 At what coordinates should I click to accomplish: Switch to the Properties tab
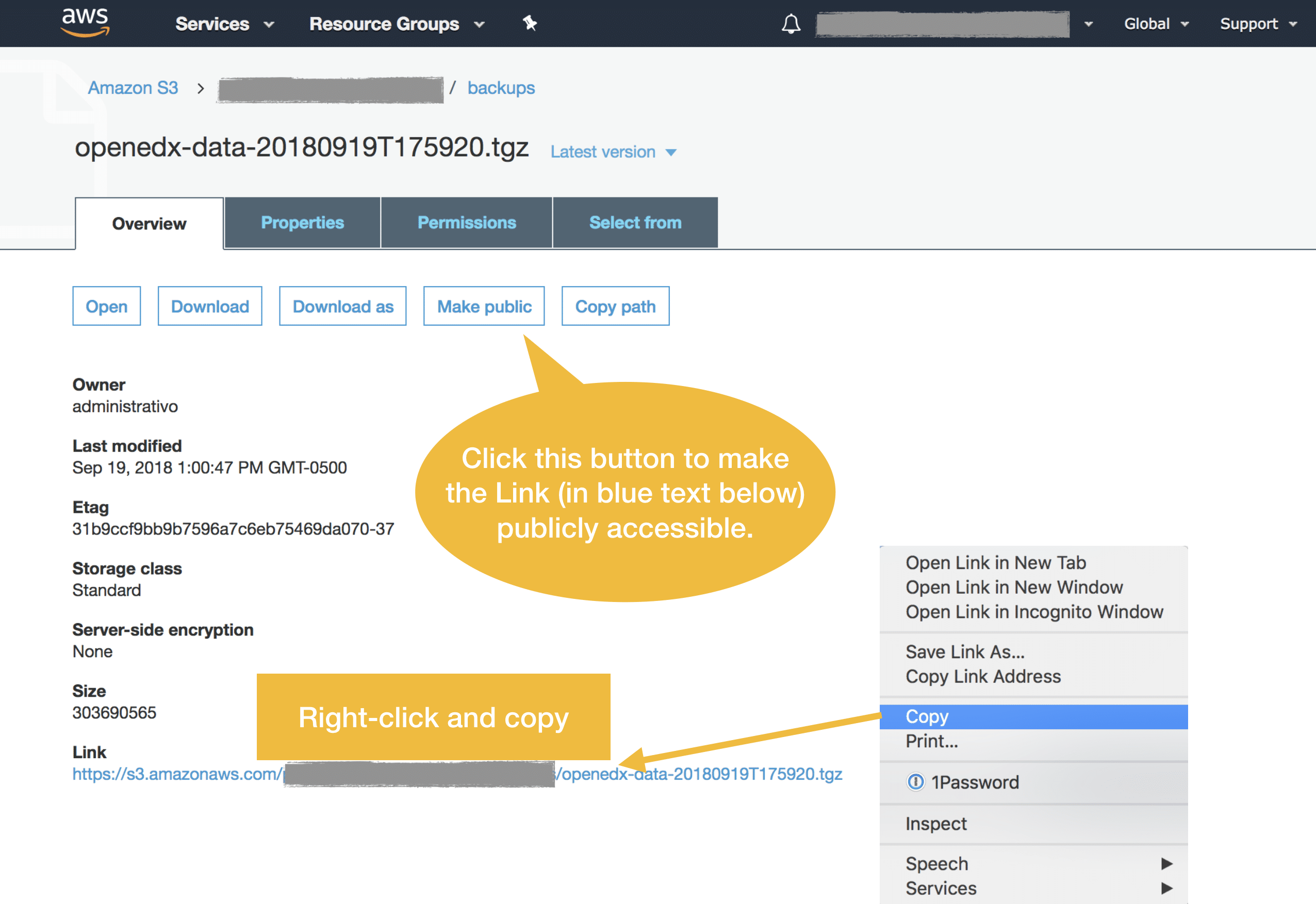(302, 223)
